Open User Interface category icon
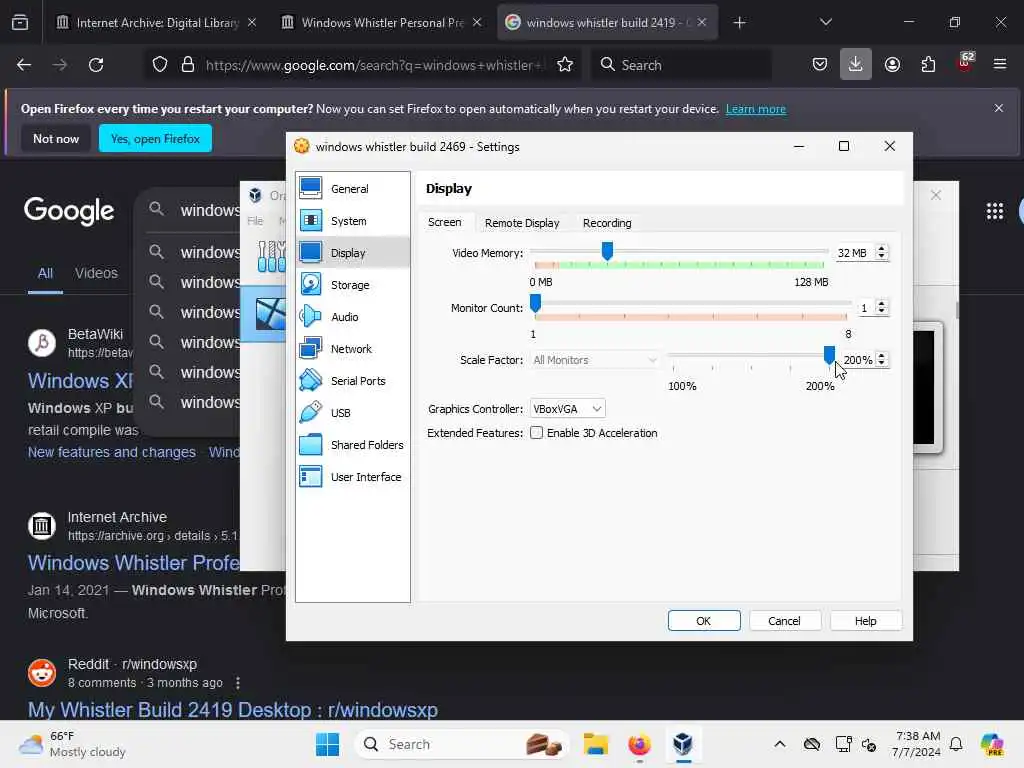This screenshot has width=1024, height=768. click(x=310, y=476)
